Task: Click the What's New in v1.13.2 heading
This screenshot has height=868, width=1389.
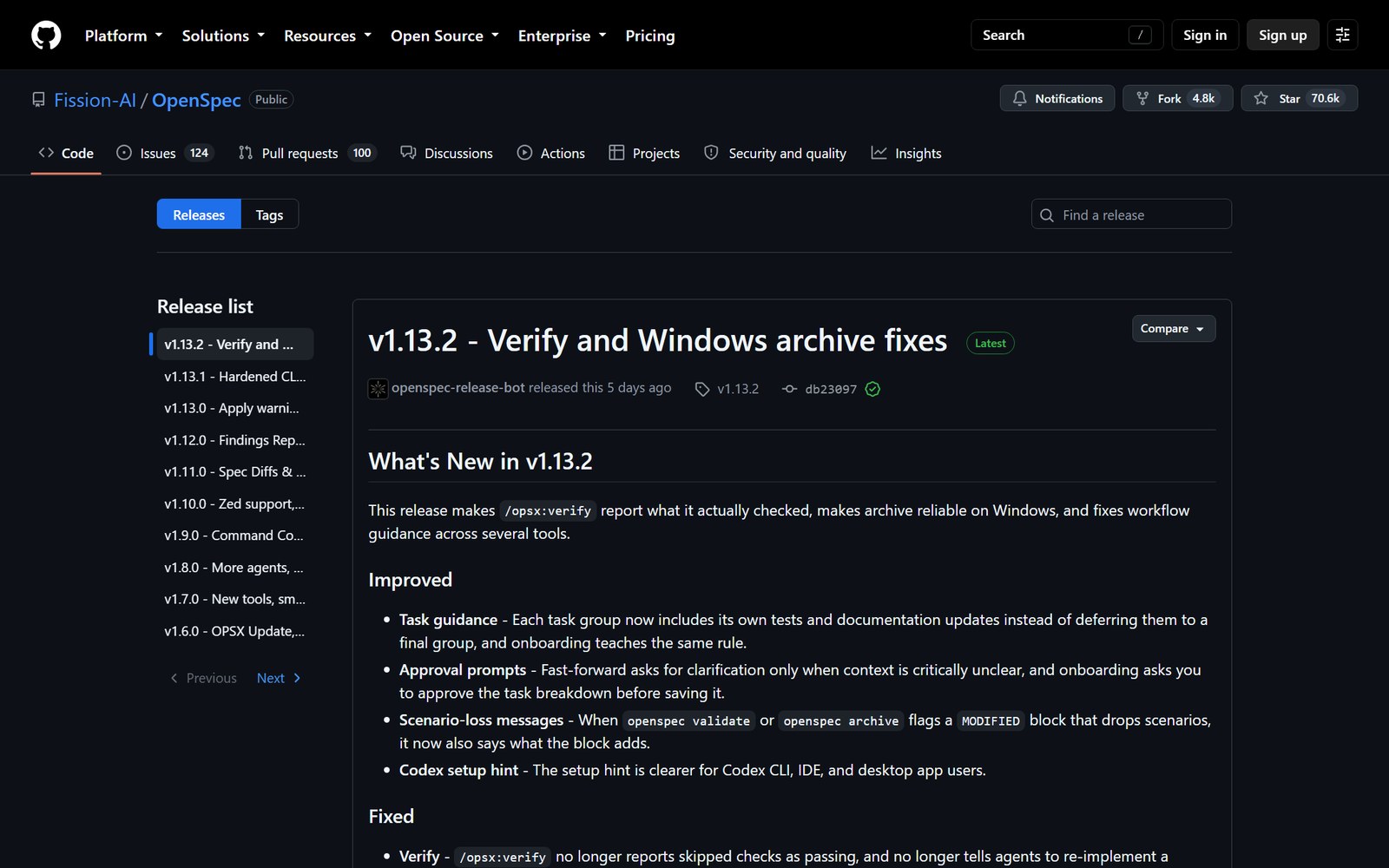Action: 480,461
